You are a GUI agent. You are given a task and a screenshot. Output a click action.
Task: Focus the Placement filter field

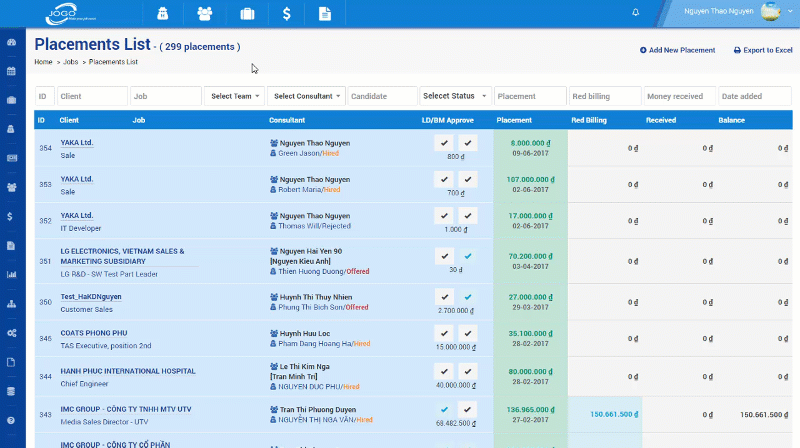coord(530,96)
